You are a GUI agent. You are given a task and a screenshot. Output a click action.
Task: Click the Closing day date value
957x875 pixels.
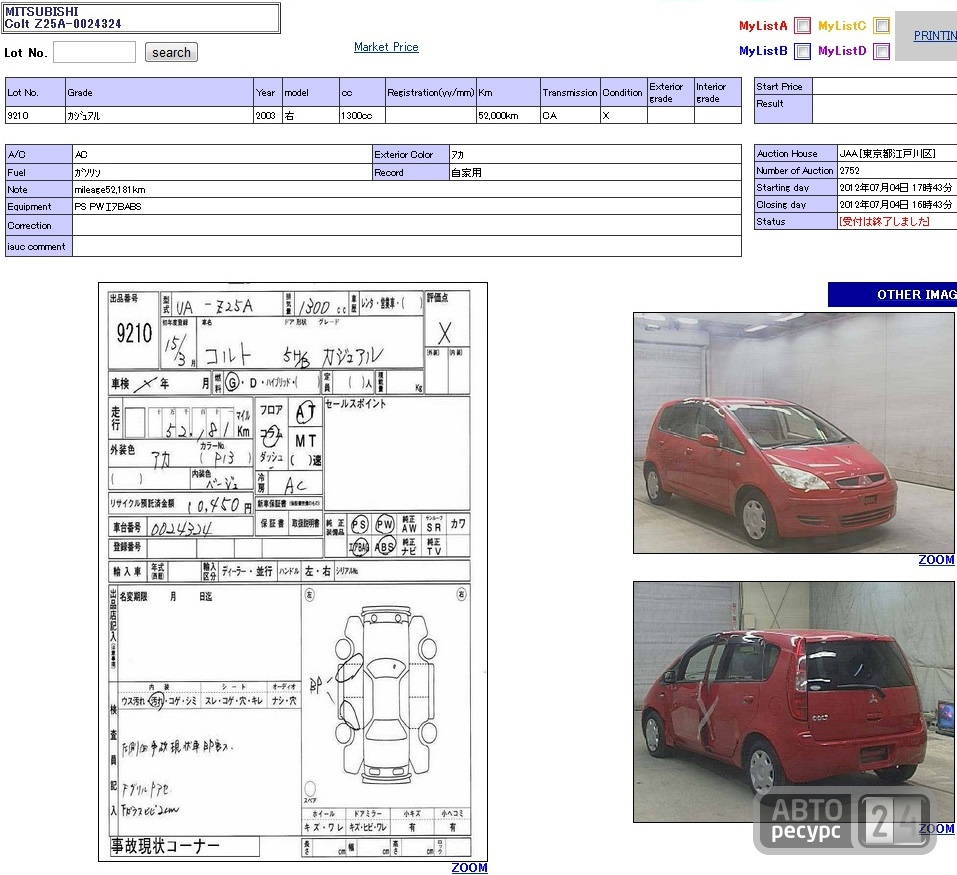tap(895, 205)
